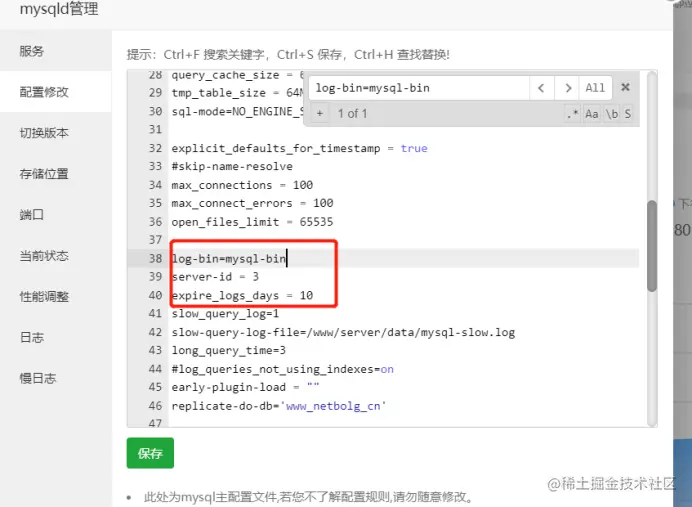The image size is (692, 507).
Task: Open the 端口 tab
Action: tap(56, 214)
